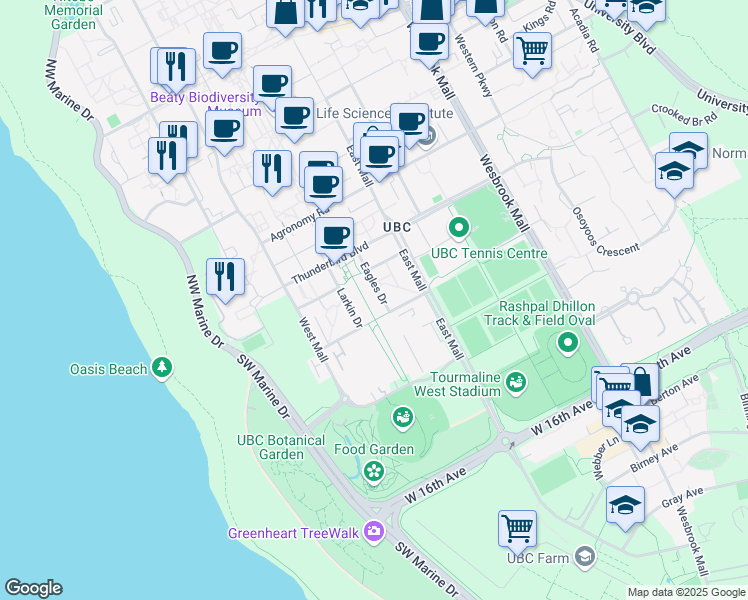Click the West Mall street label
Viewport: 748px width, 600px height.
[313, 340]
